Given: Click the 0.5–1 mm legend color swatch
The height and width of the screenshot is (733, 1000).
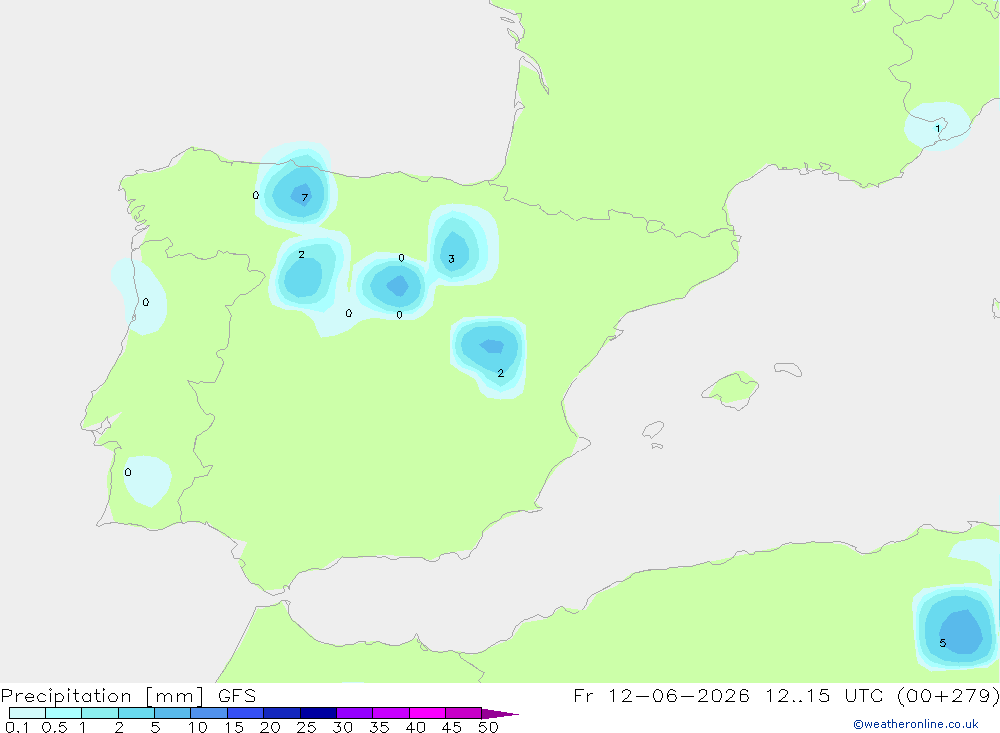Looking at the screenshot, I should [x=63, y=713].
